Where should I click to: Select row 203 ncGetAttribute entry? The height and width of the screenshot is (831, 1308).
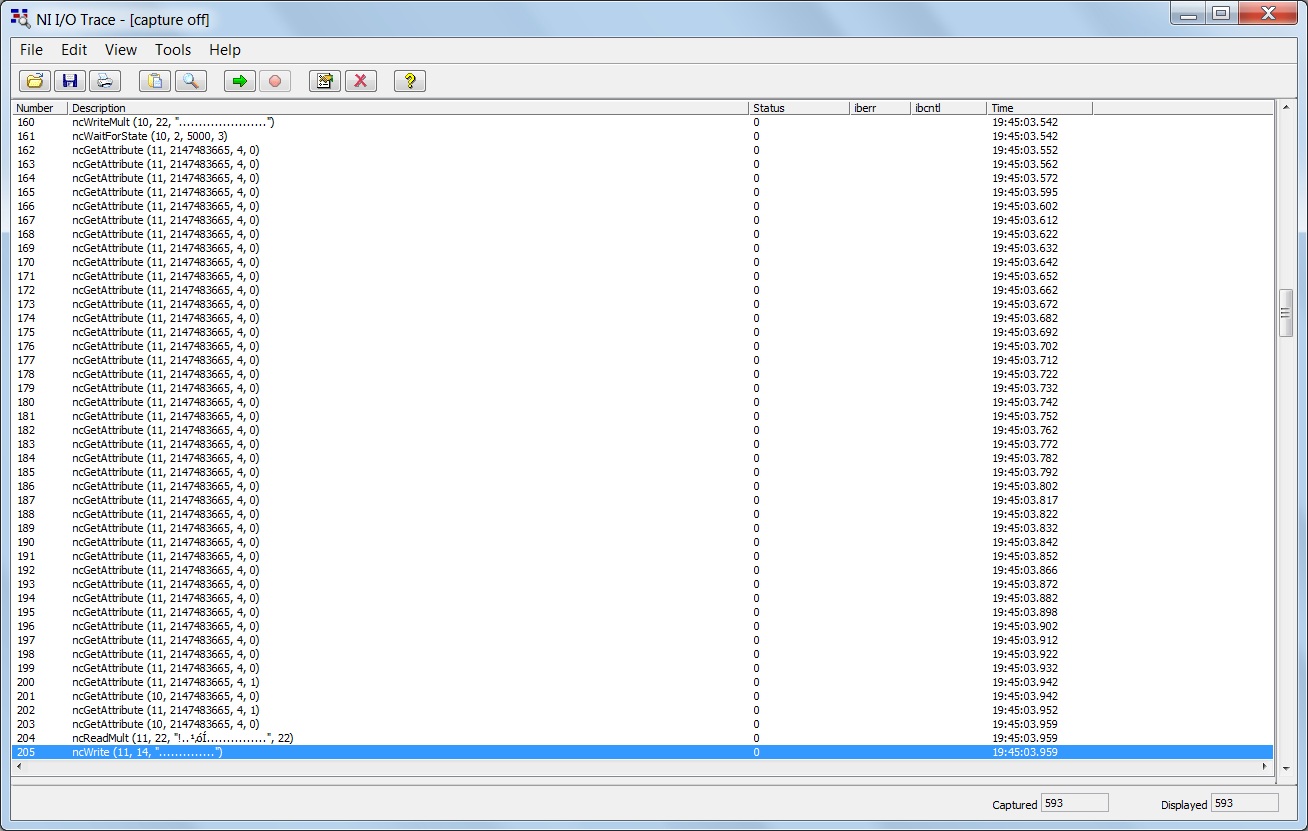(x=642, y=724)
